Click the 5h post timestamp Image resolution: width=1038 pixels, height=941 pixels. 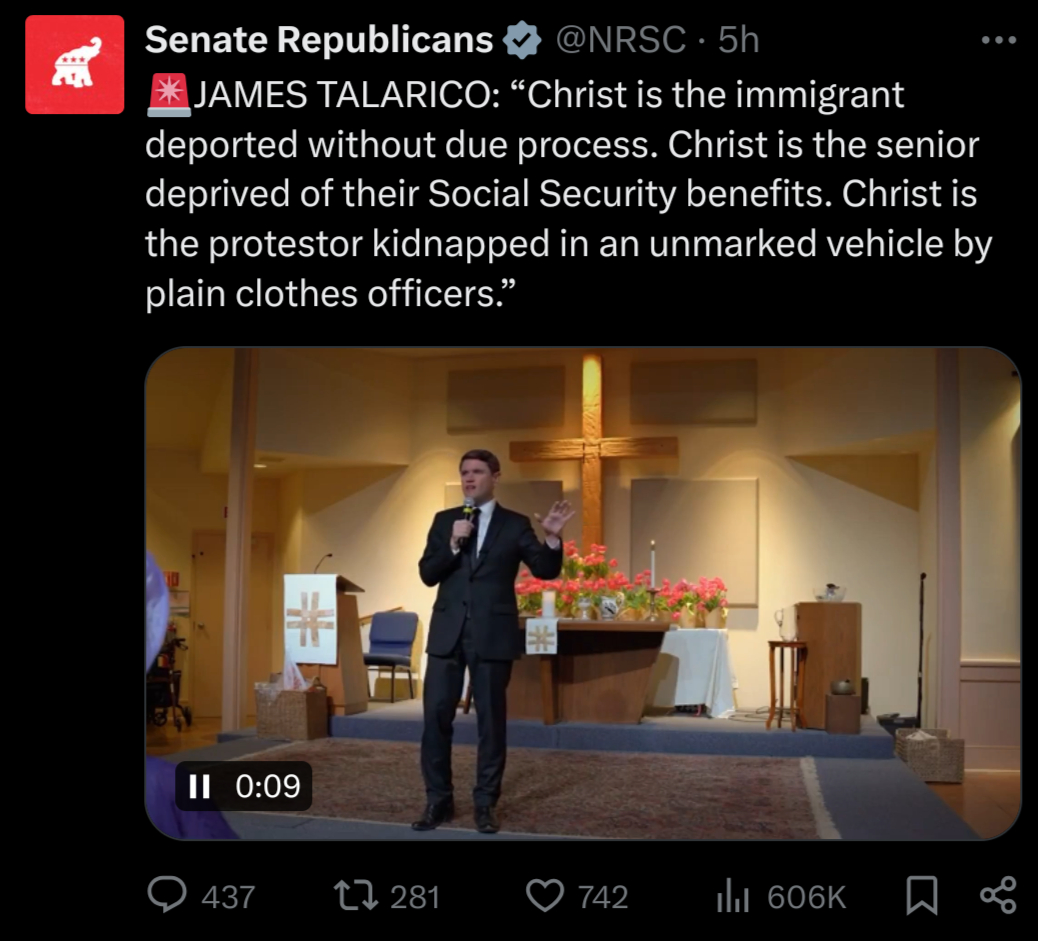point(739,40)
